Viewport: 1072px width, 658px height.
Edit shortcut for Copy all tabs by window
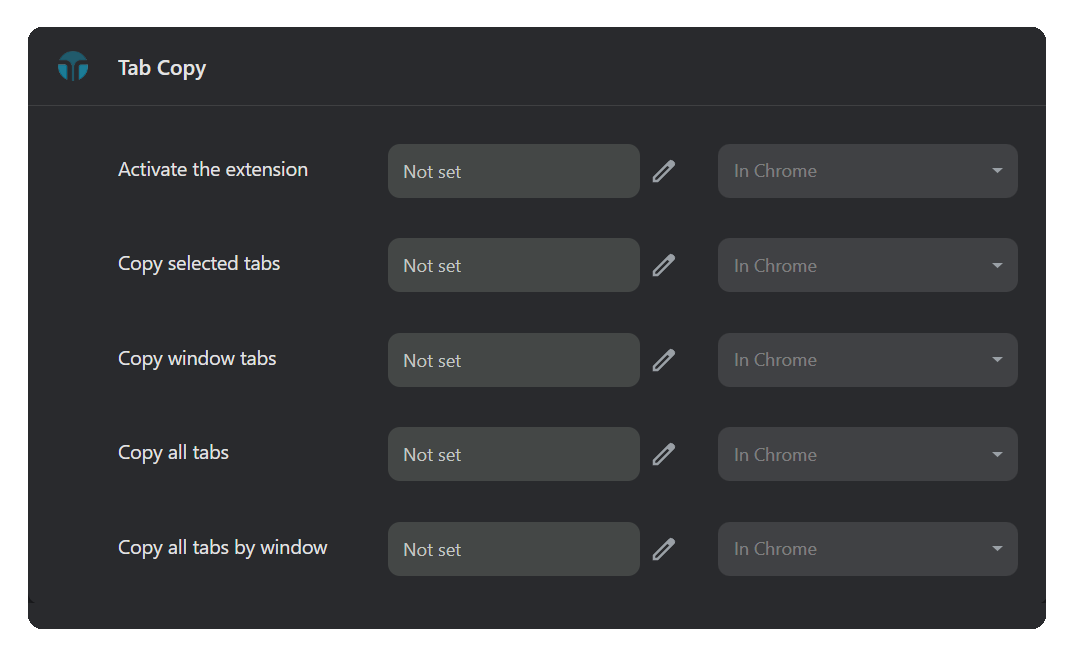pos(664,549)
